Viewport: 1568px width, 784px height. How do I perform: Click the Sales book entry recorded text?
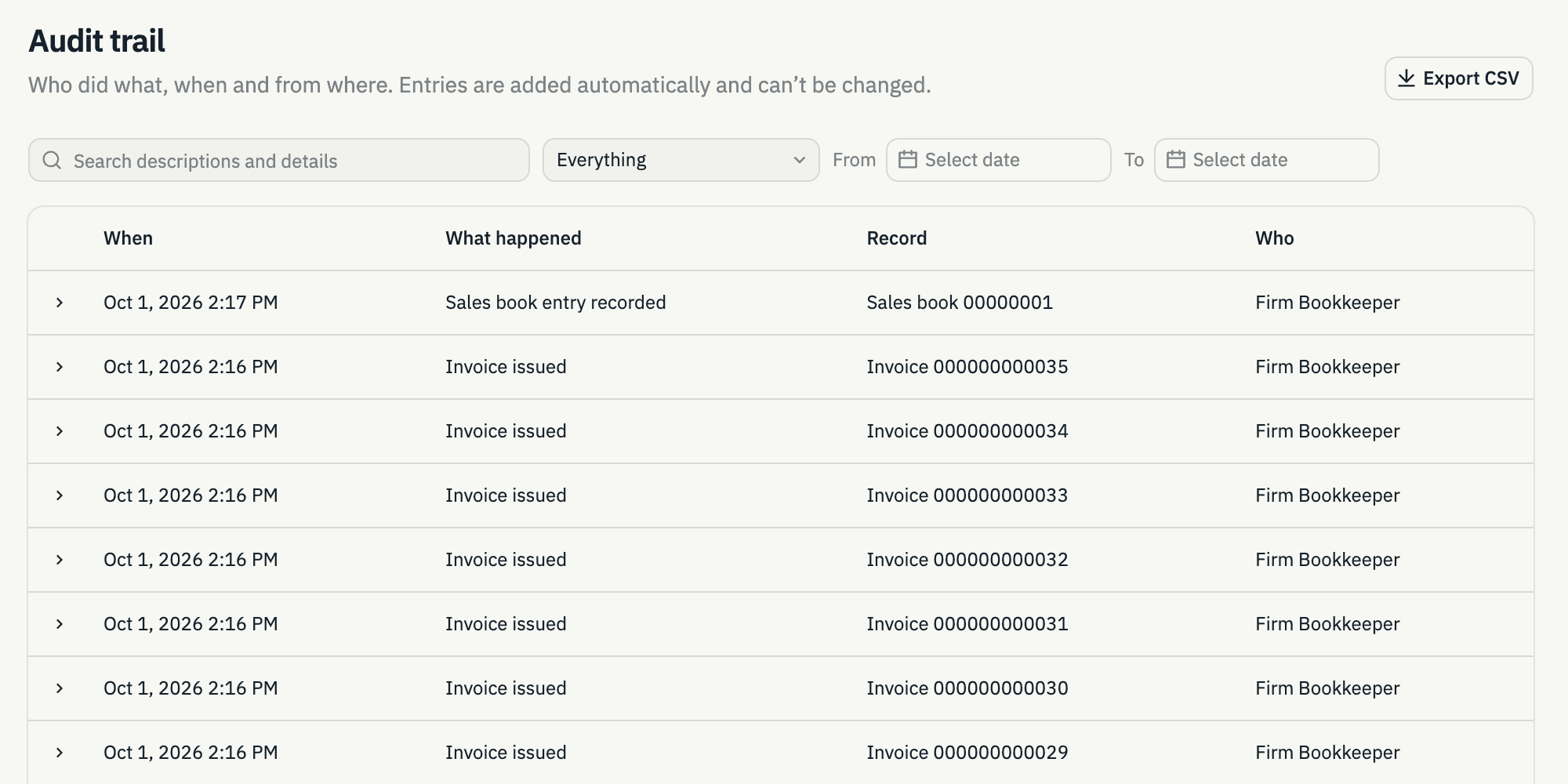pos(556,303)
